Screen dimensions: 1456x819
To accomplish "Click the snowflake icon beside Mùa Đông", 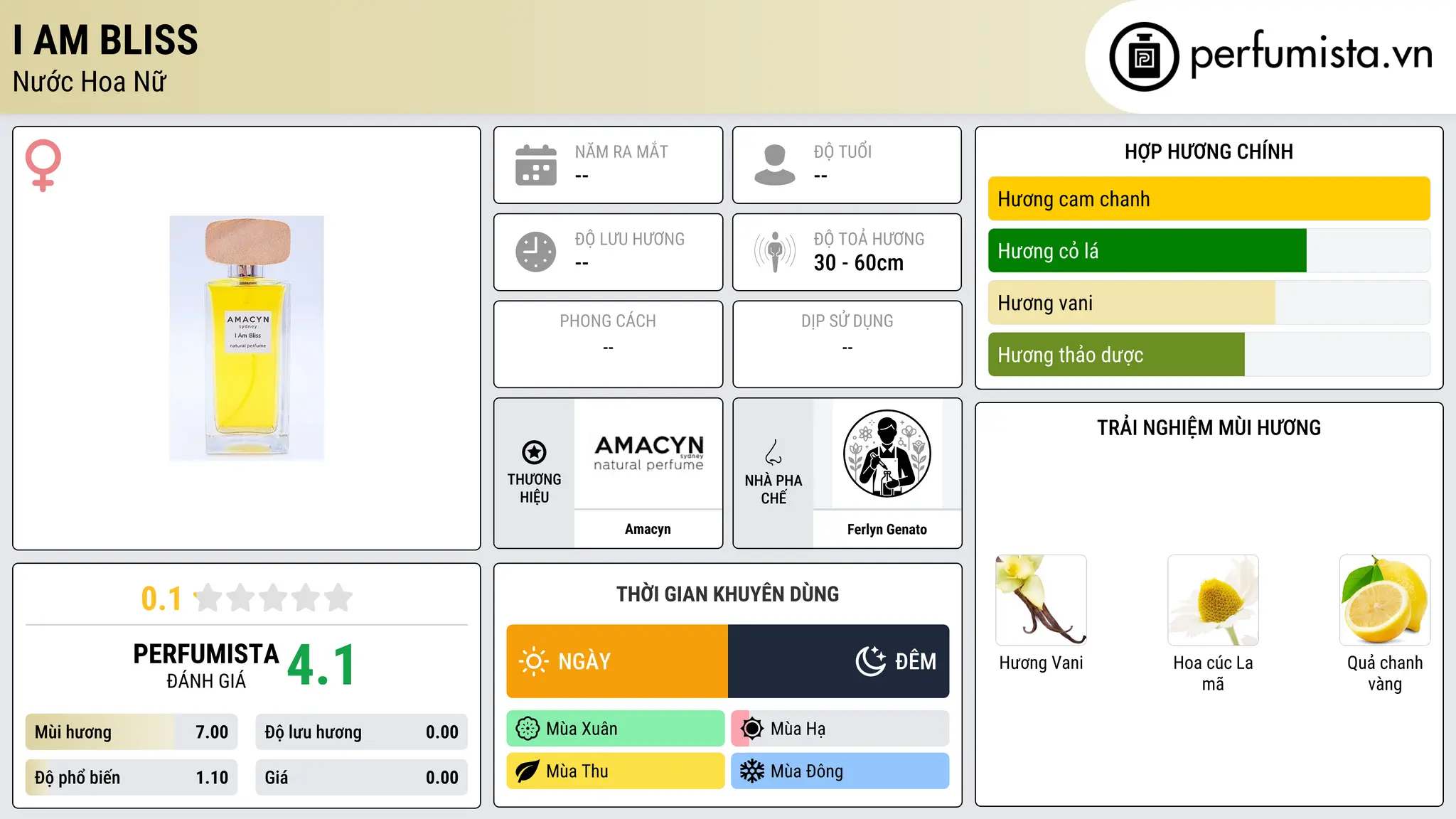I will 752,771.
